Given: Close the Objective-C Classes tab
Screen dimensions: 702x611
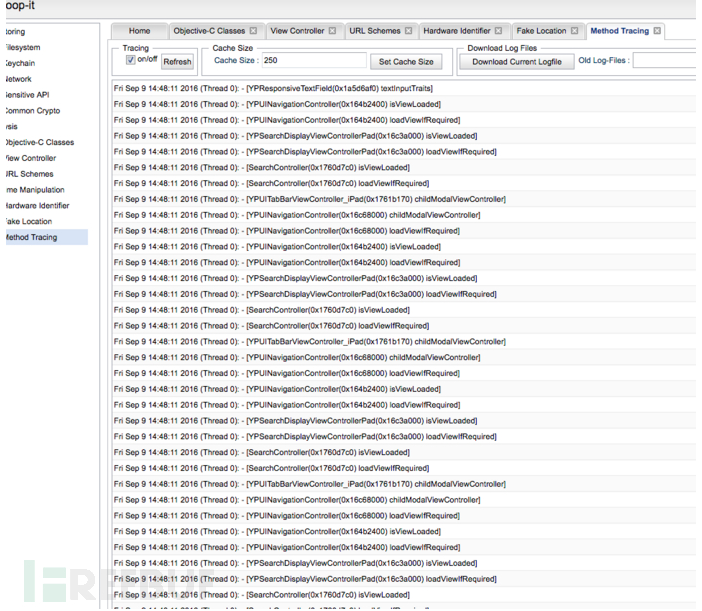Looking at the screenshot, I should coord(253,31).
